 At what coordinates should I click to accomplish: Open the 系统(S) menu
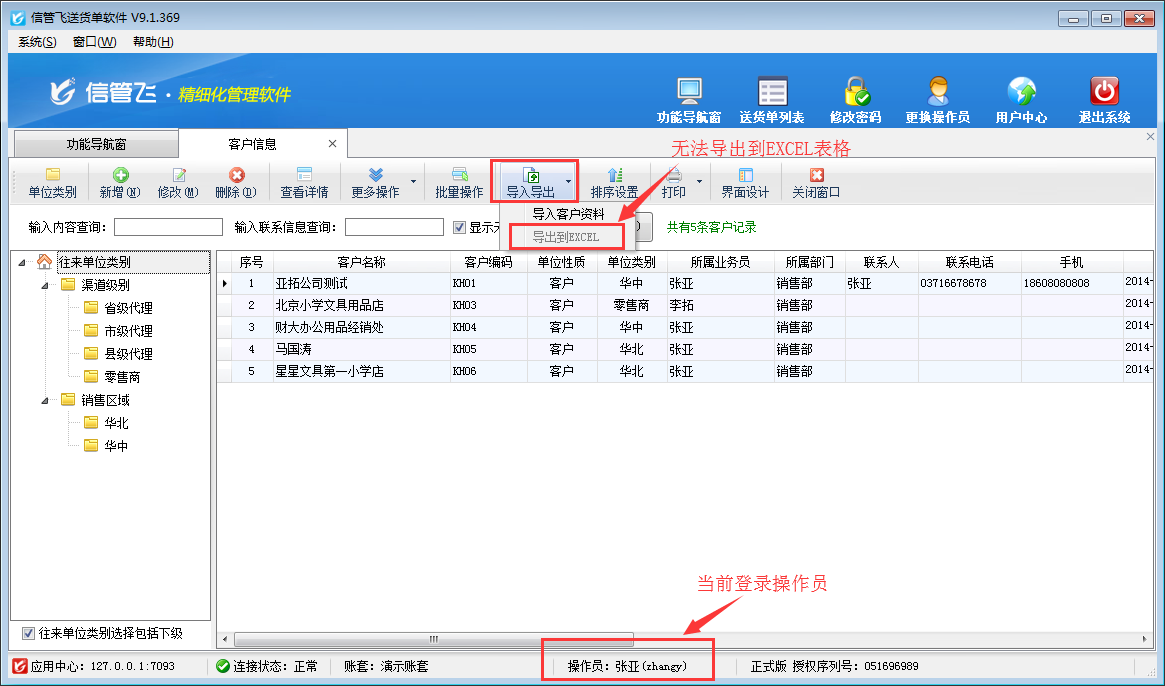pyautogui.click(x=37, y=42)
